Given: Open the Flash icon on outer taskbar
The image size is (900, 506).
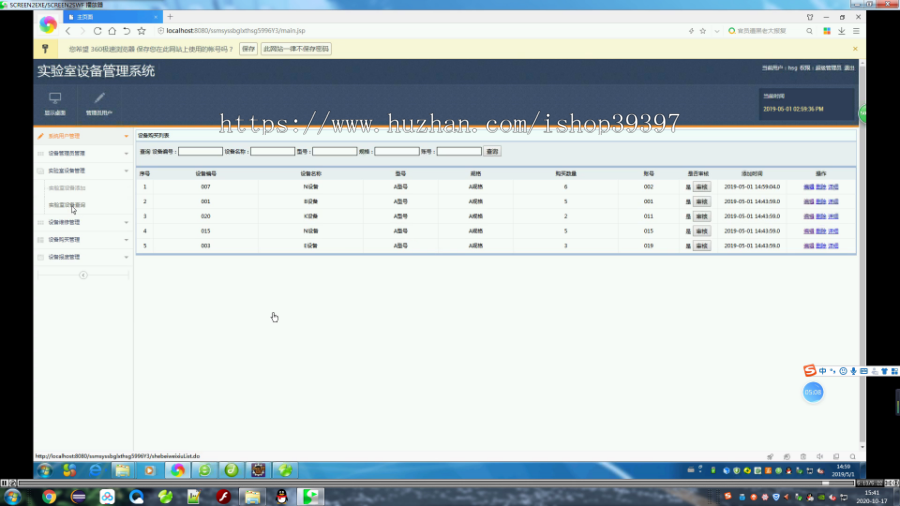Looking at the screenshot, I should click(x=223, y=497).
